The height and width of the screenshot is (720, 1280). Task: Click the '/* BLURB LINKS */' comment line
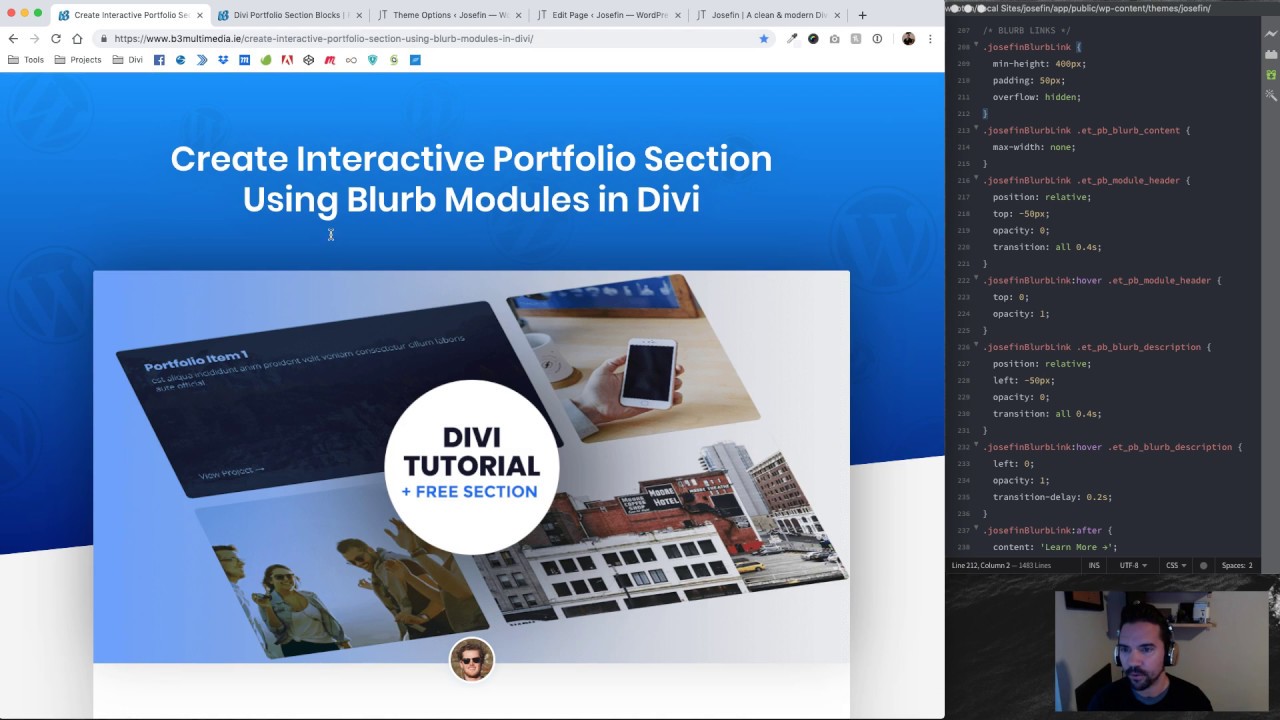[1027, 30]
